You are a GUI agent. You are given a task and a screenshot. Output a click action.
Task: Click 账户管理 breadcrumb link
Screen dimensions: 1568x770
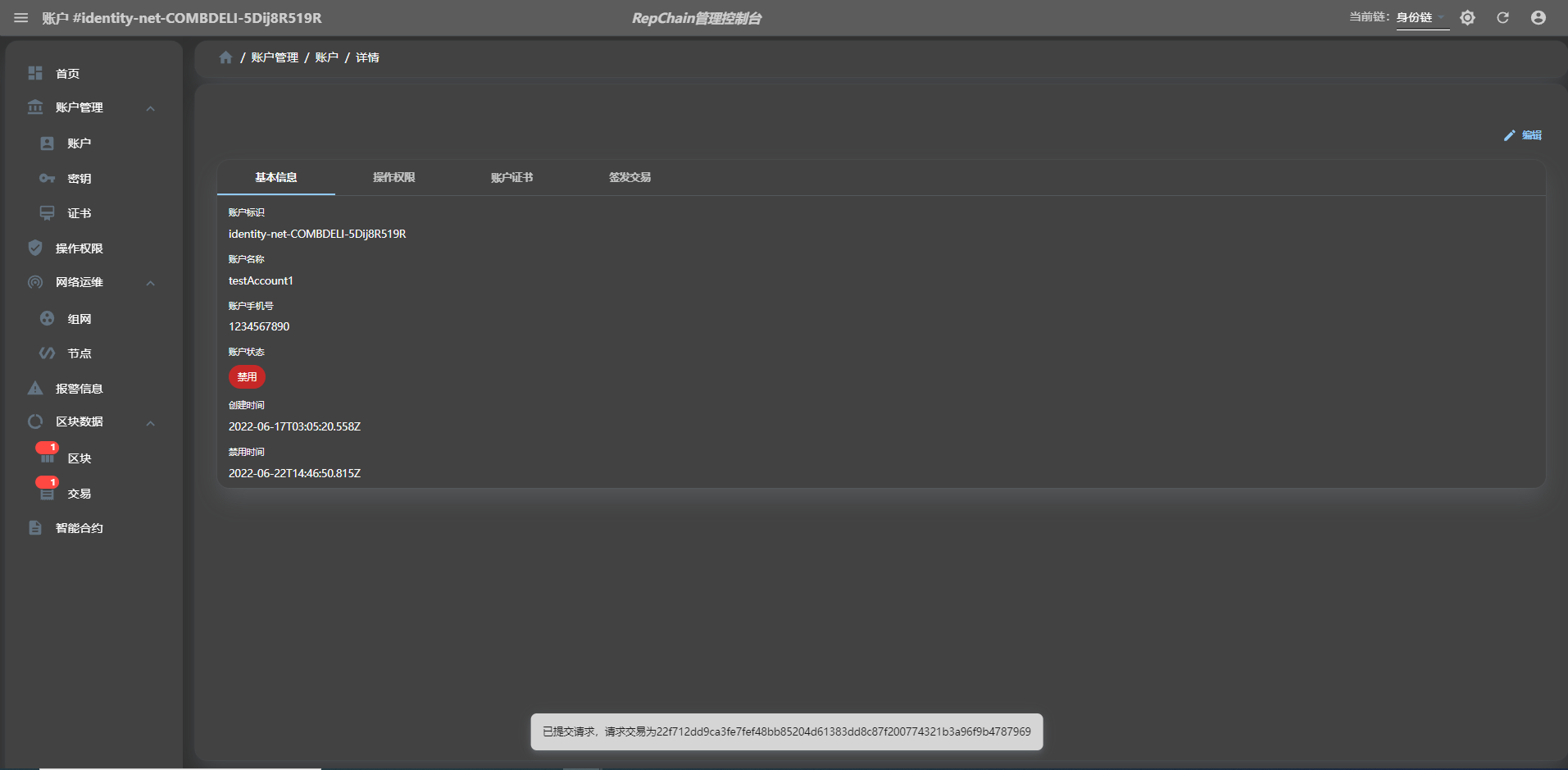(x=275, y=57)
